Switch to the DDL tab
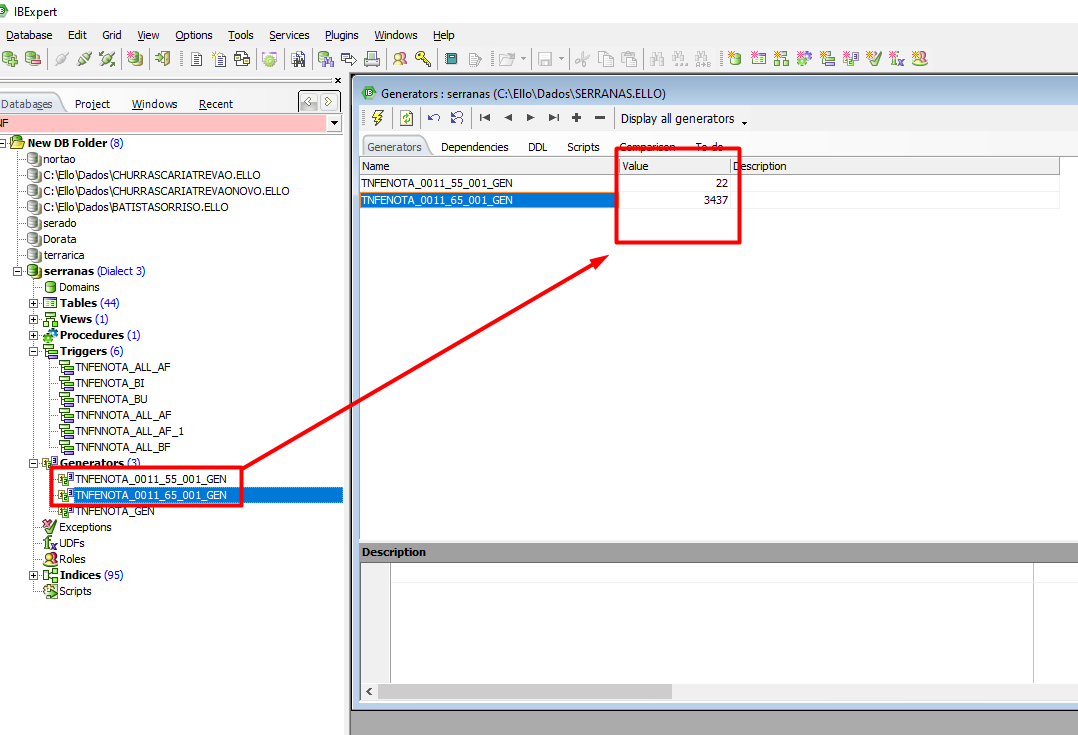The height and width of the screenshot is (735, 1078). (537, 147)
